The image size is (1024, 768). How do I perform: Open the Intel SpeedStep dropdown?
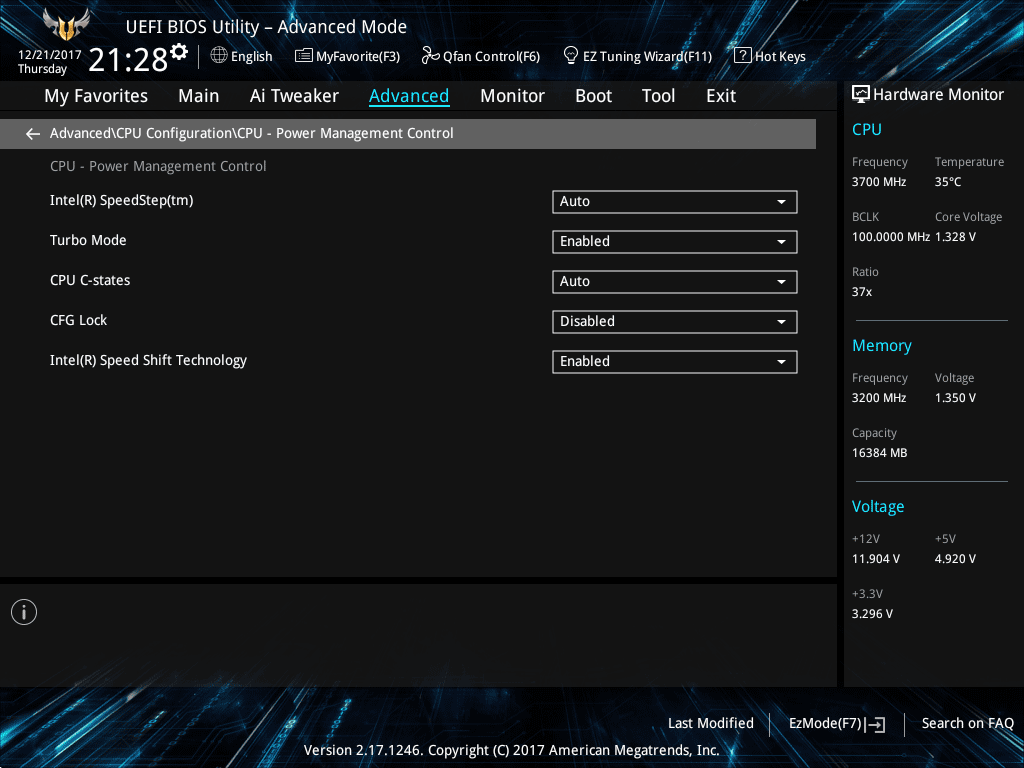point(675,202)
